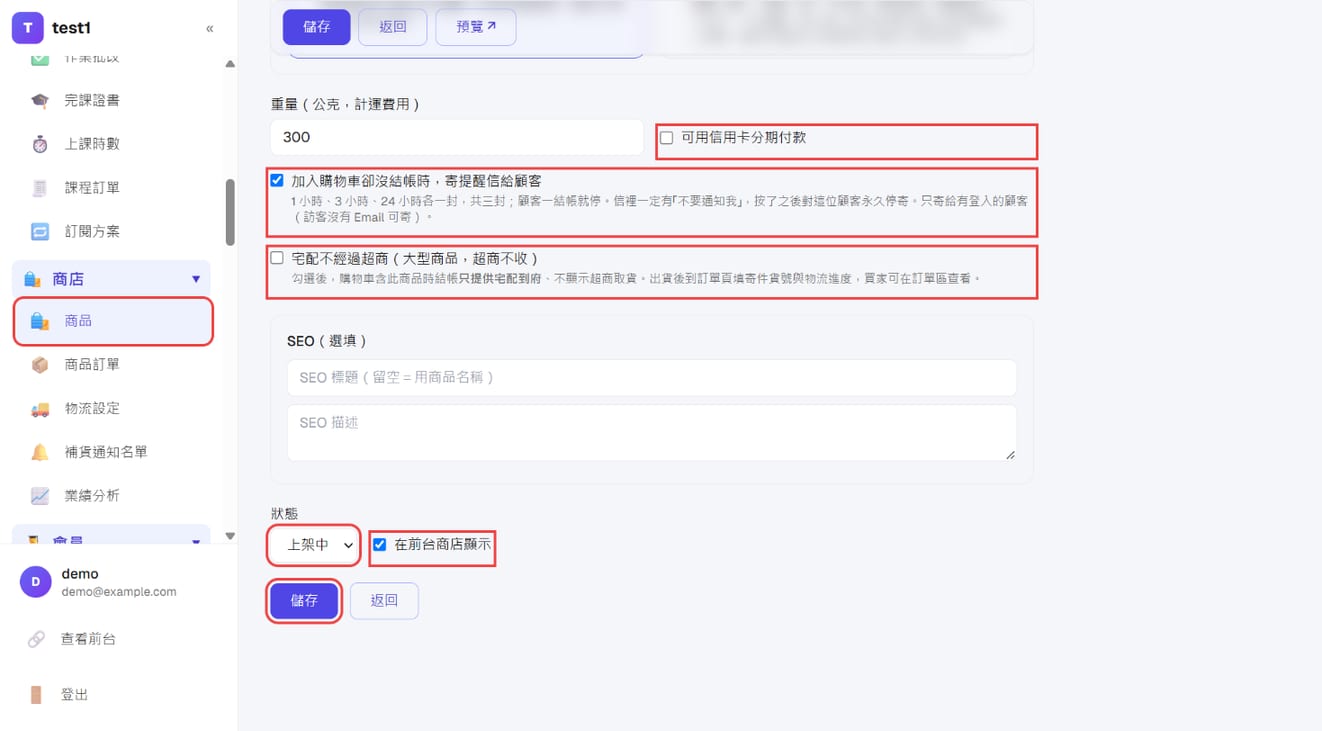Click the refresh icon for 訂閱方案

(40, 231)
